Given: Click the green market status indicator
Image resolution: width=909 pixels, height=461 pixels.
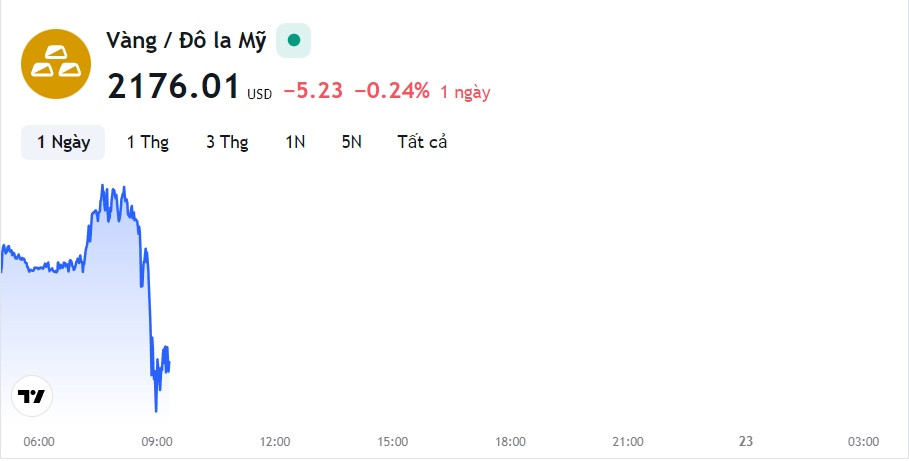Looking at the screenshot, I should point(293,40).
